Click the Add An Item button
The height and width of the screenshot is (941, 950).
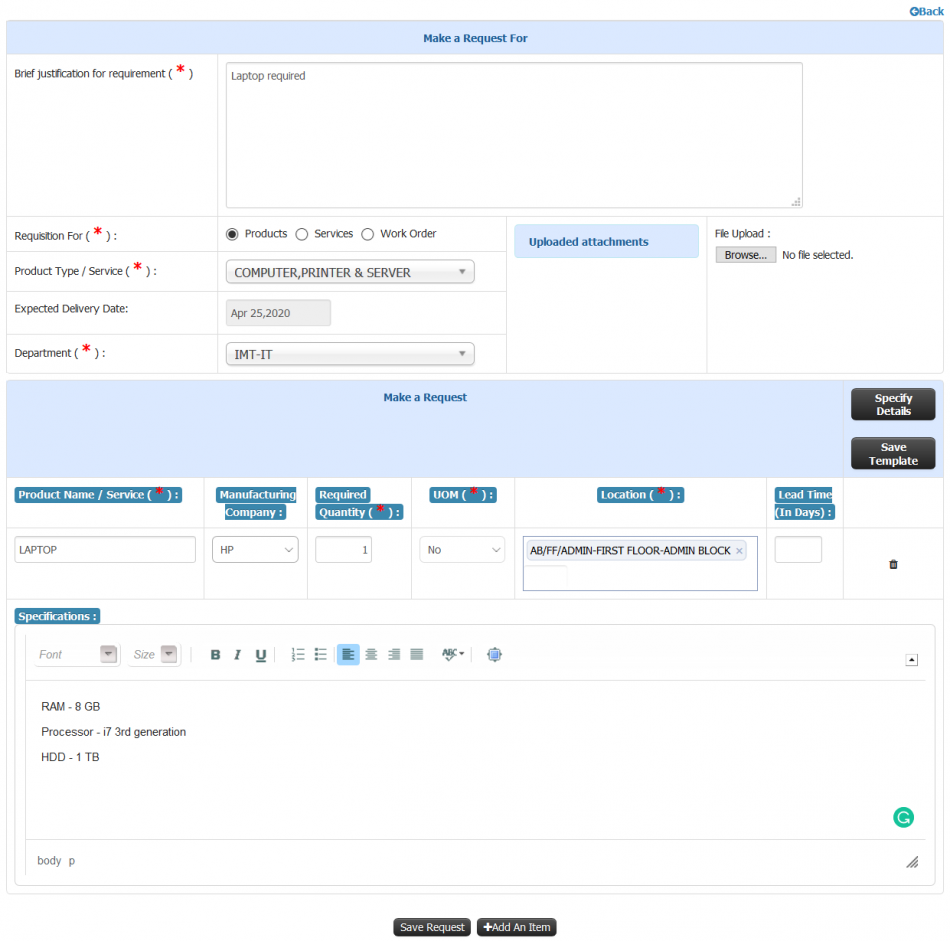coord(517,927)
